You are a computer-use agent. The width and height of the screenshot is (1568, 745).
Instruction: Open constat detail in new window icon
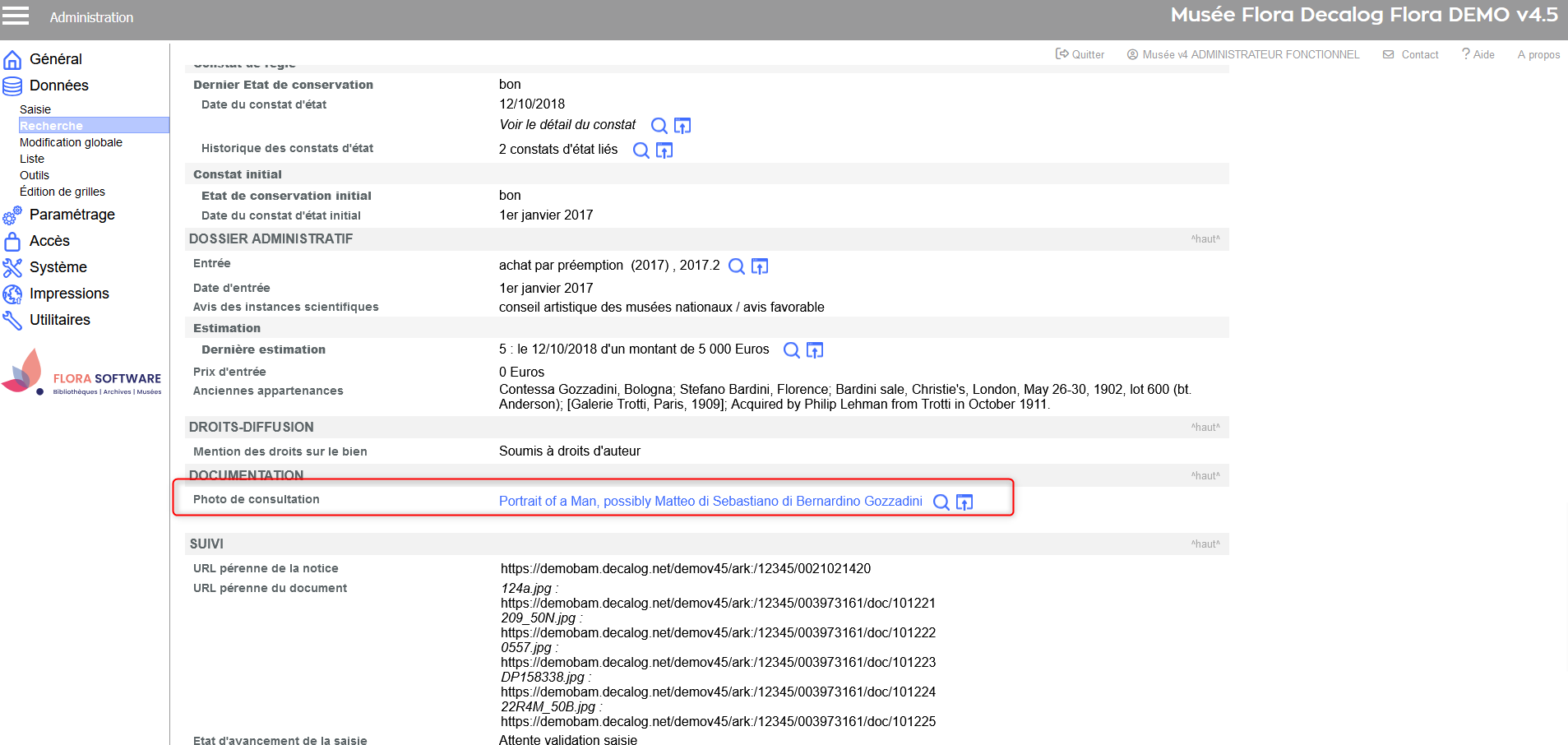[682, 126]
